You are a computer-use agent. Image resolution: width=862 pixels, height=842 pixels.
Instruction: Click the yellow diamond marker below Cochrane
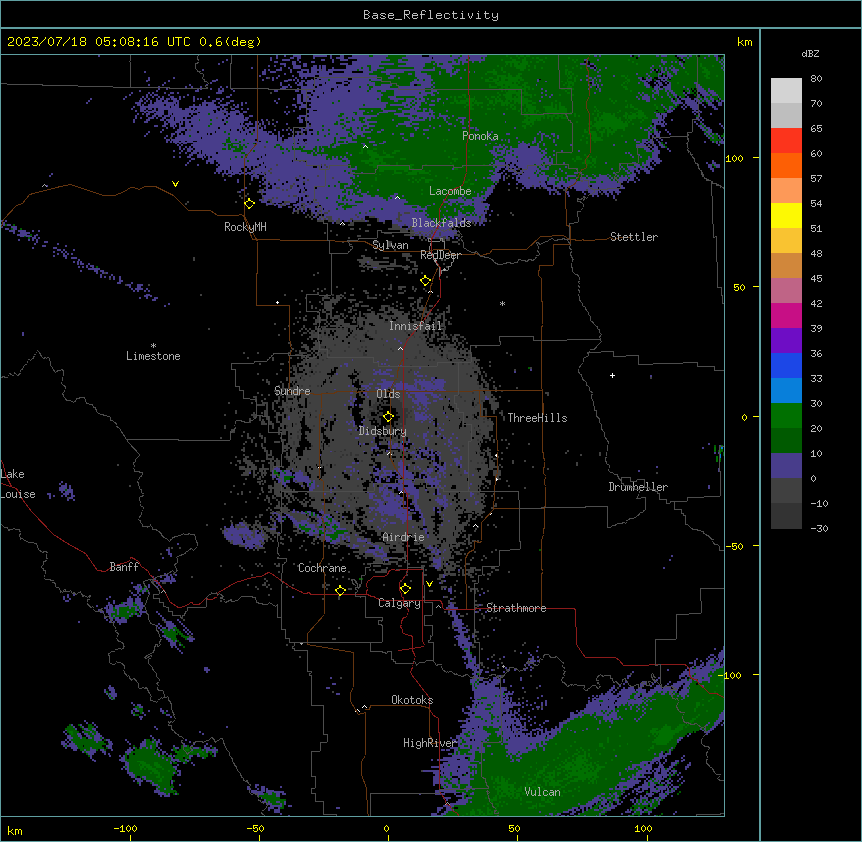point(340,591)
